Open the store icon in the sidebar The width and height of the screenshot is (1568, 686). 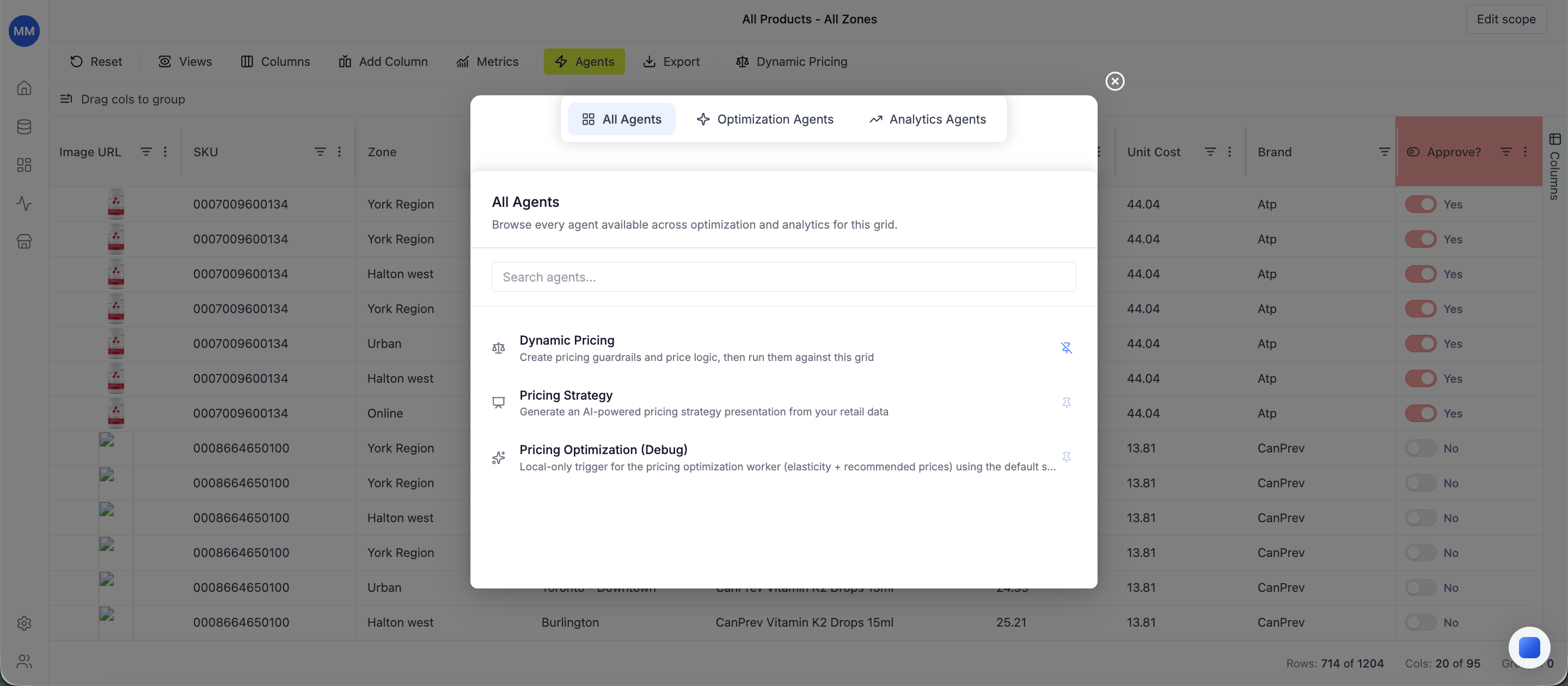[24, 242]
